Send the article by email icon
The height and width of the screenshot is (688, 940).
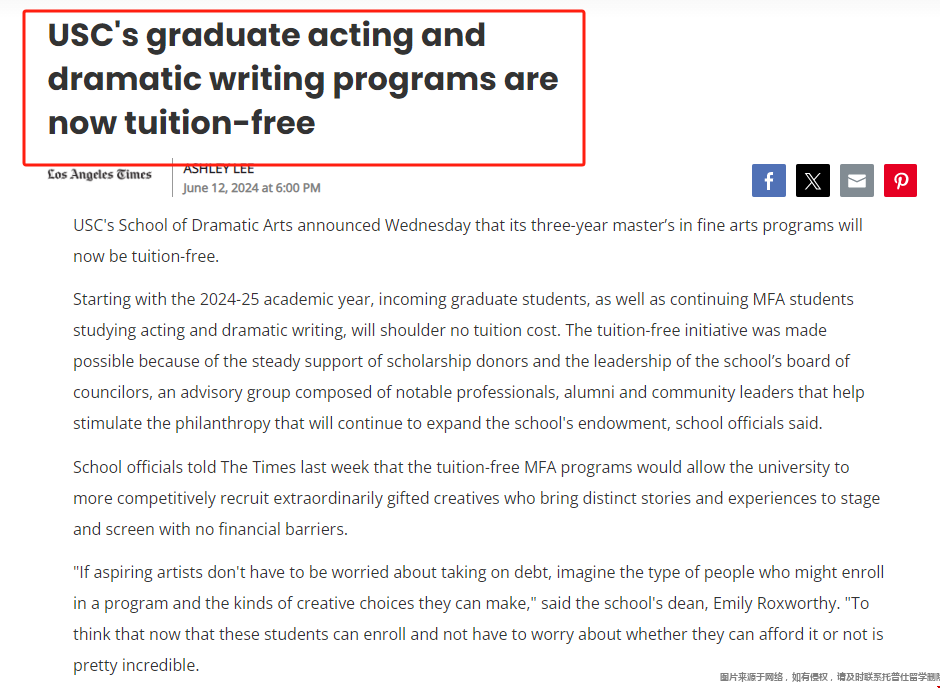(856, 180)
